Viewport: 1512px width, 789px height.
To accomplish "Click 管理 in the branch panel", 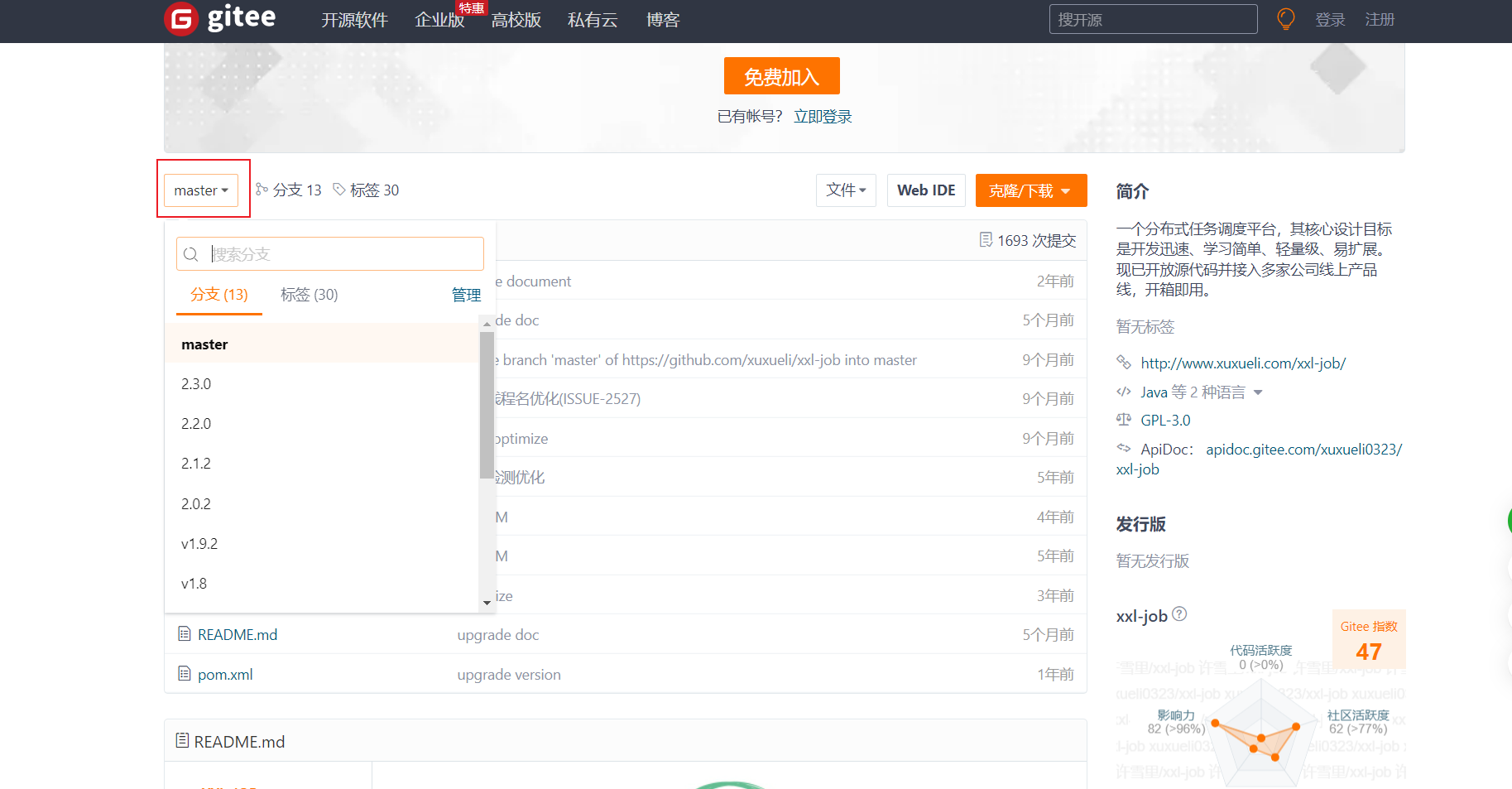I will click(x=467, y=295).
